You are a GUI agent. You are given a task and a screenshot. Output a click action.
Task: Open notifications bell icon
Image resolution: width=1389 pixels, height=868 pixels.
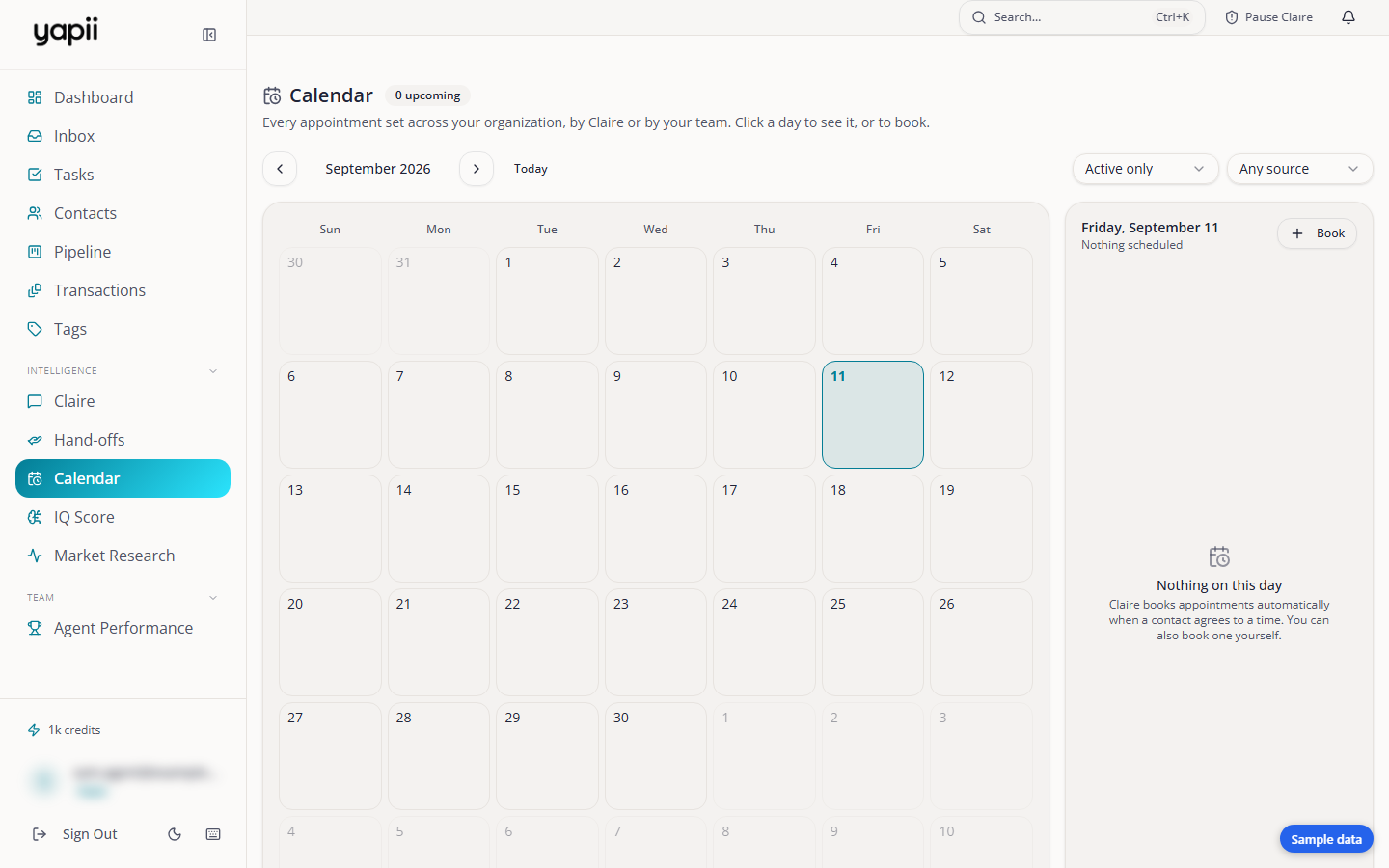[1348, 17]
